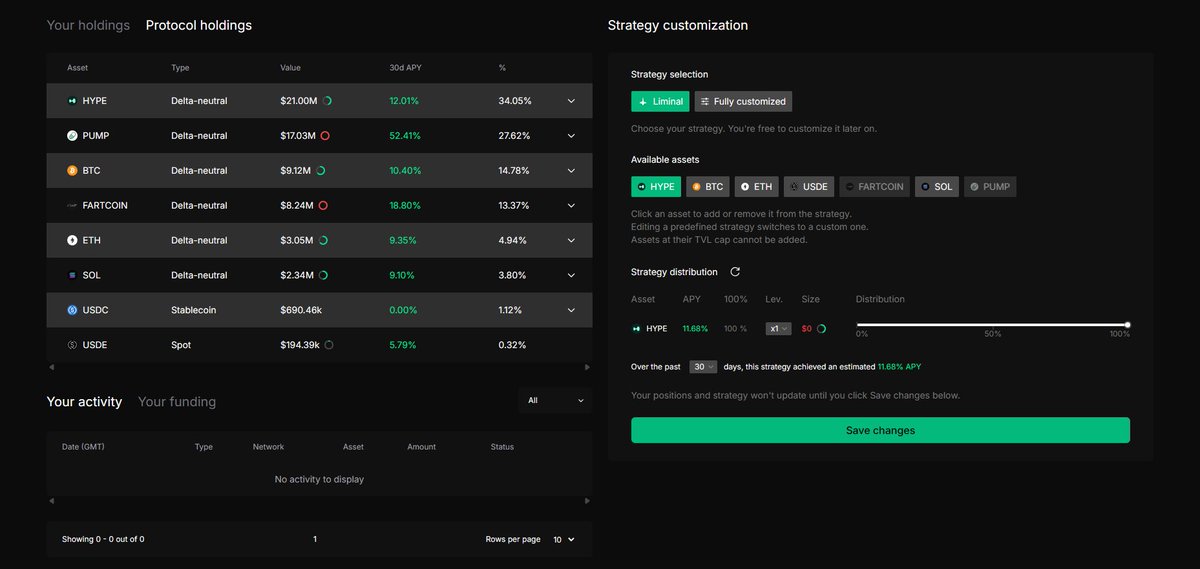1200x569 pixels.
Task: Toggle USDE in available assets
Action: click(x=809, y=187)
